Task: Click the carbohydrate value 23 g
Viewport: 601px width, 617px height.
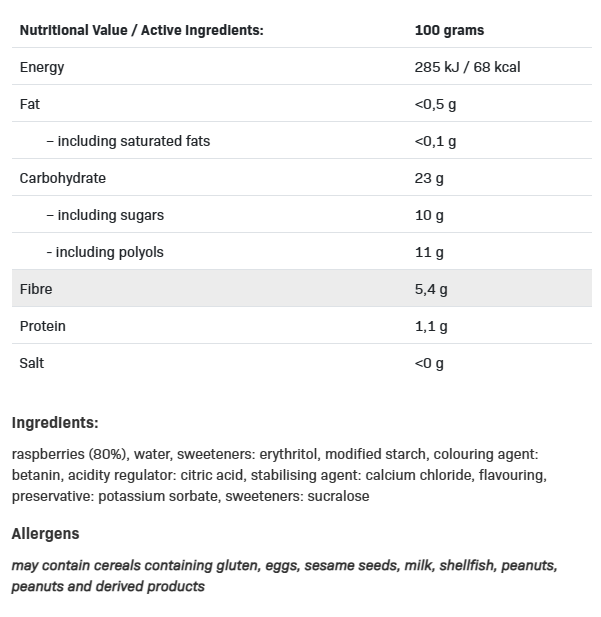Action: (x=429, y=178)
